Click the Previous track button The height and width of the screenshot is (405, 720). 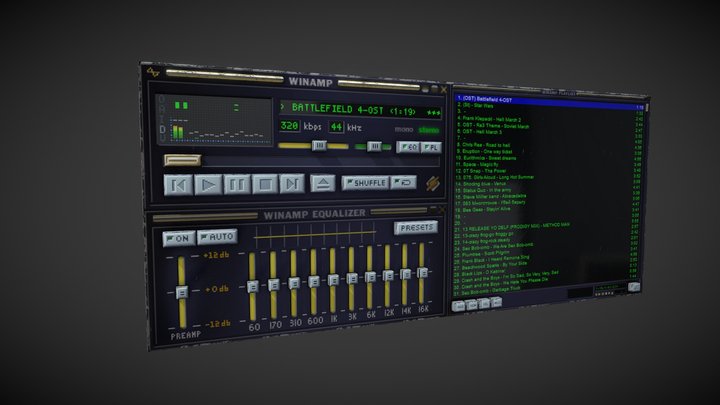tap(179, 185)
